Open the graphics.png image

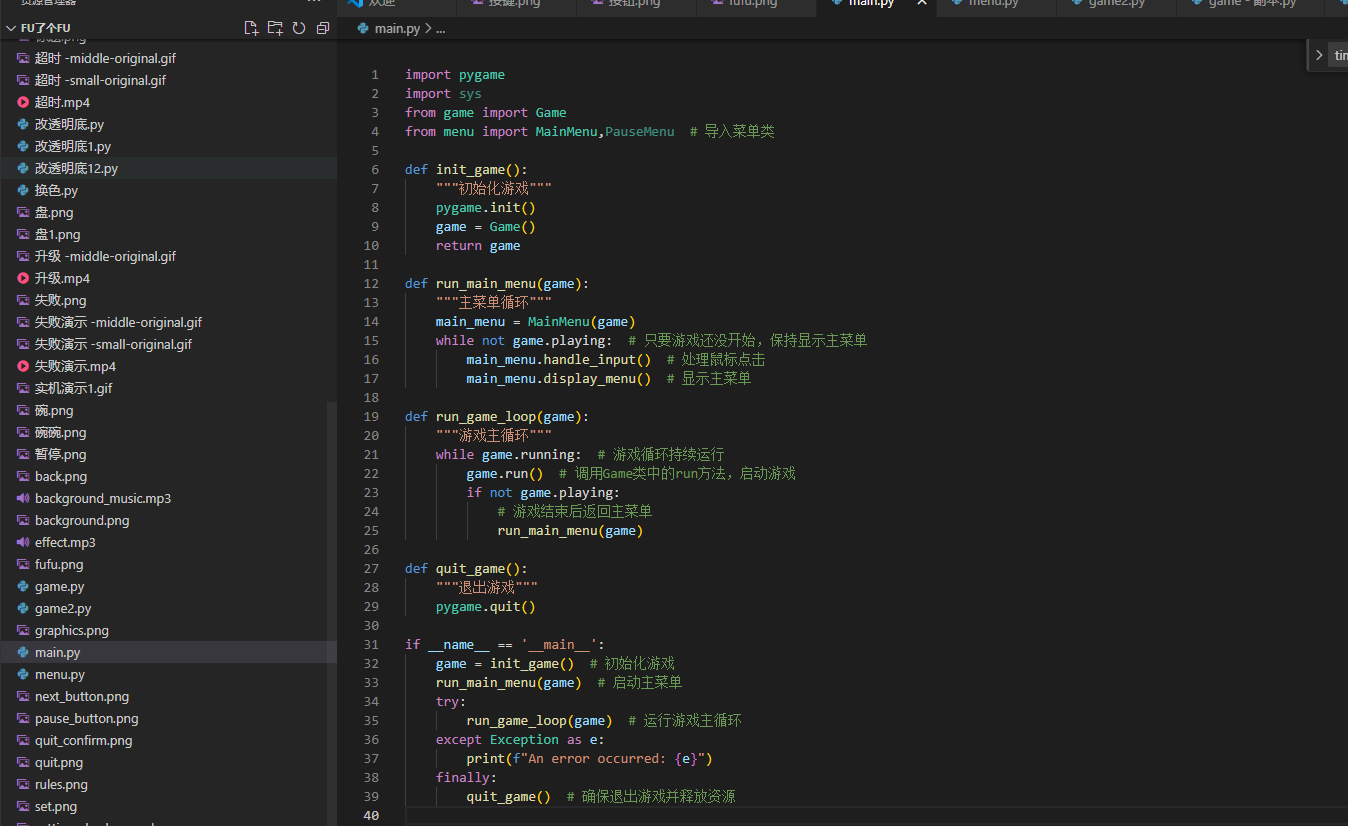[x=168, y=630]
